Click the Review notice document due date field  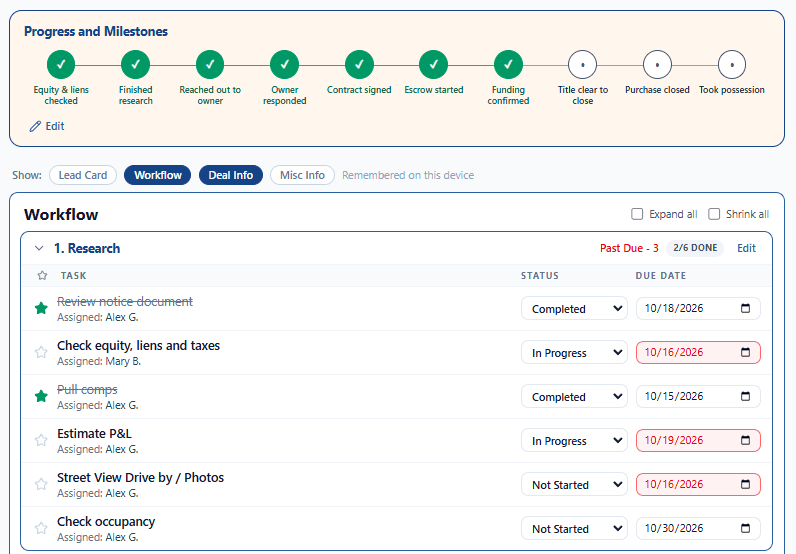tap(698, 308)
